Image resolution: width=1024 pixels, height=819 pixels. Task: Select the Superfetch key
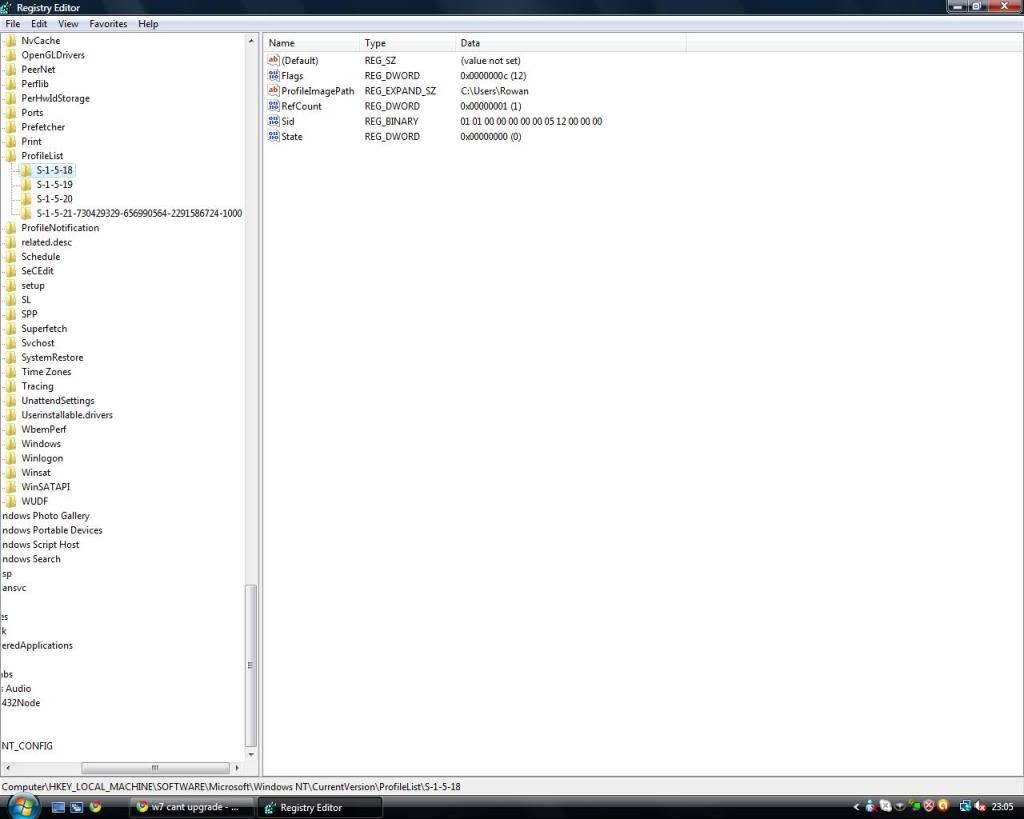(44, 329)
